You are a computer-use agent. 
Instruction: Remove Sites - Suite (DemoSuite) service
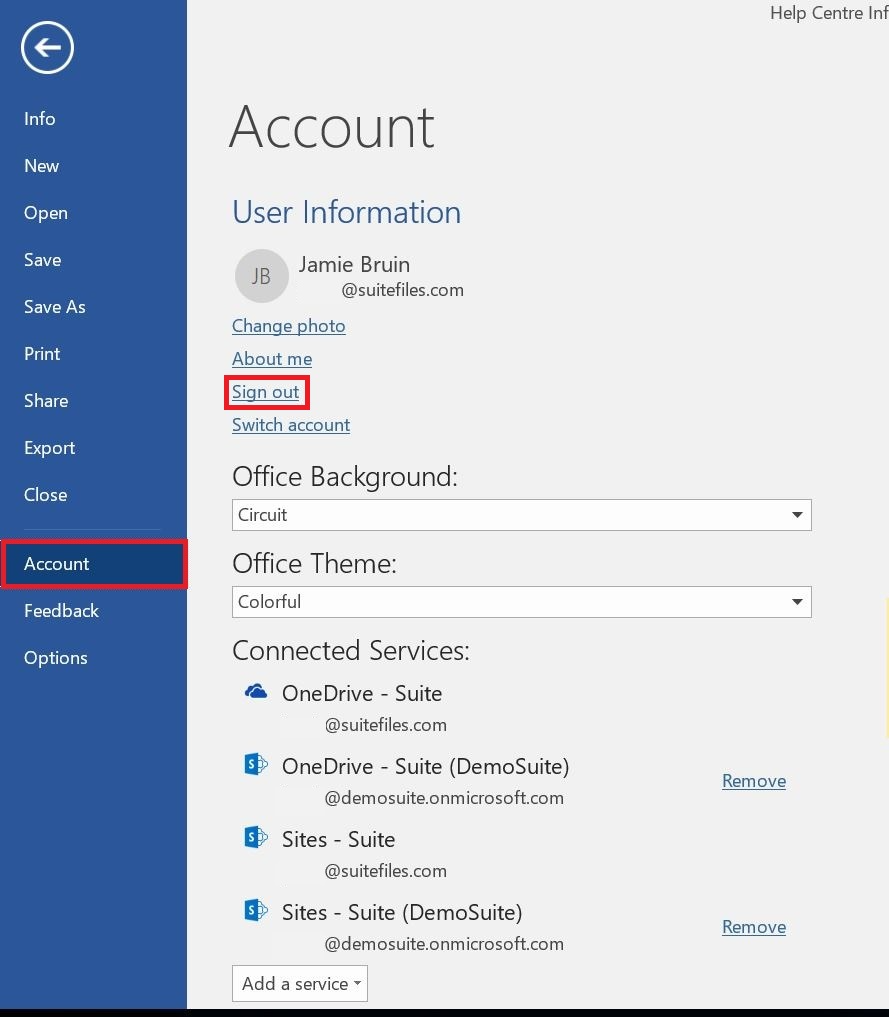click(x=754, y=927)
